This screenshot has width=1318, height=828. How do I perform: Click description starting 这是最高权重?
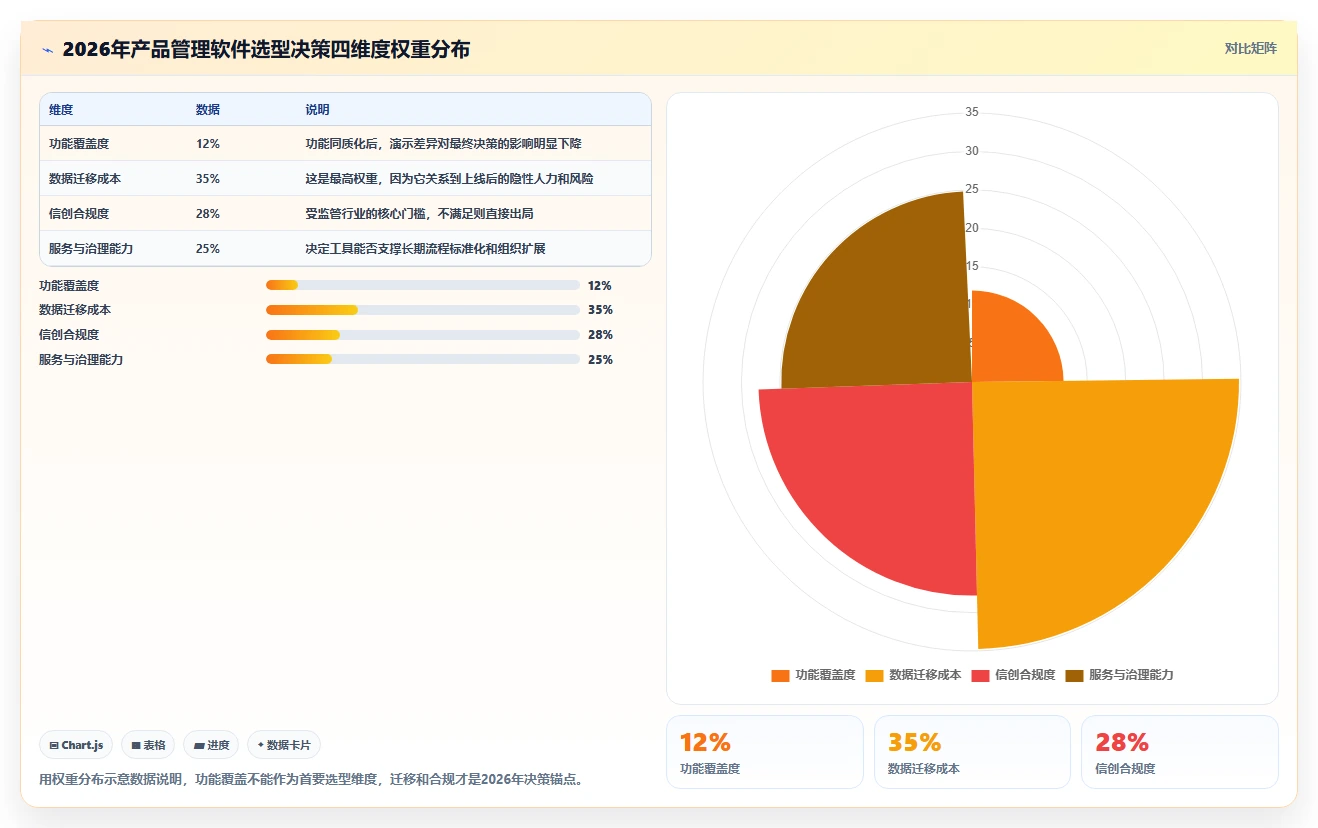point(449,179)
